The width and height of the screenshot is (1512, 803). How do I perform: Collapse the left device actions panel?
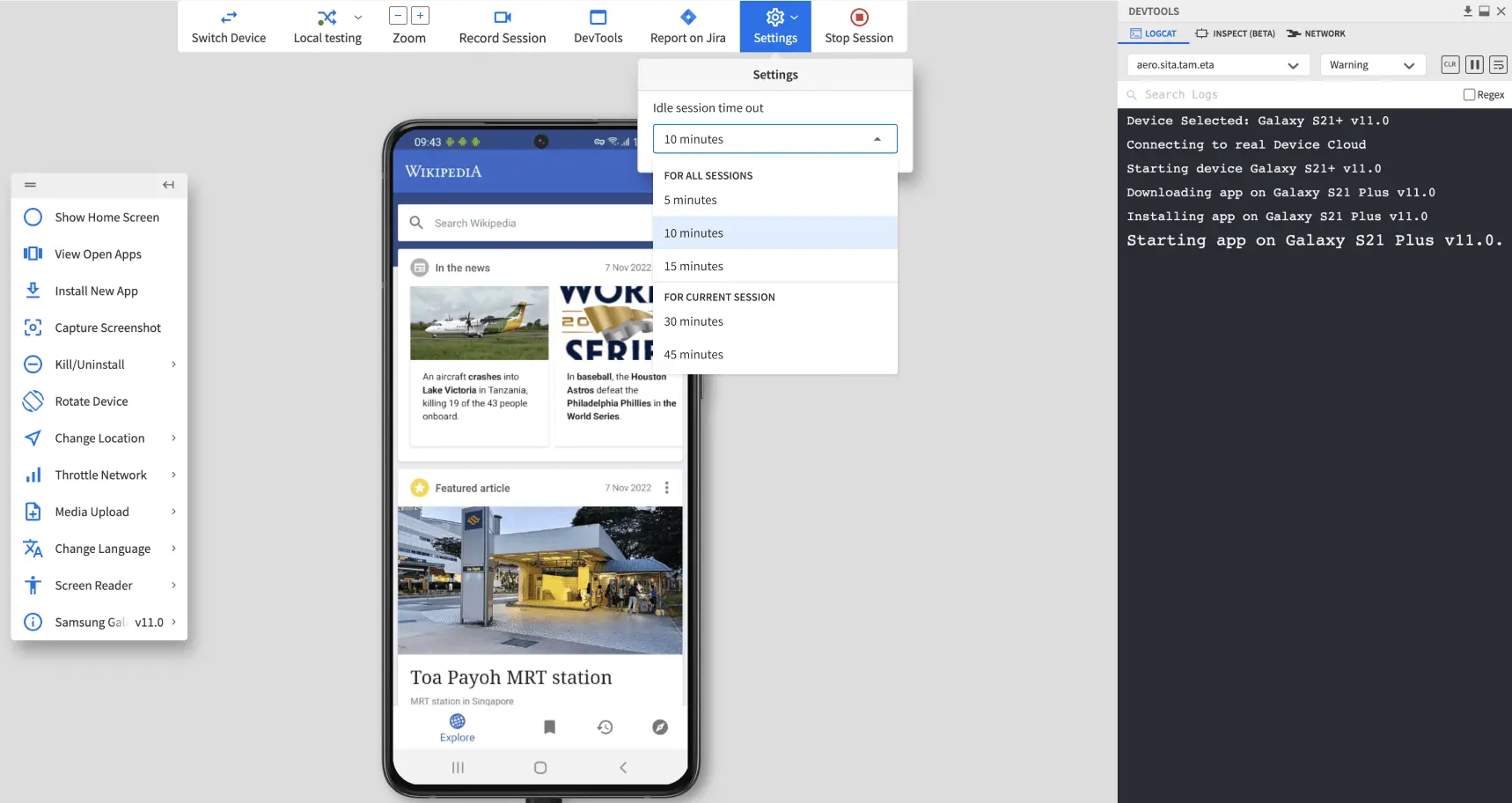point(168,185)
